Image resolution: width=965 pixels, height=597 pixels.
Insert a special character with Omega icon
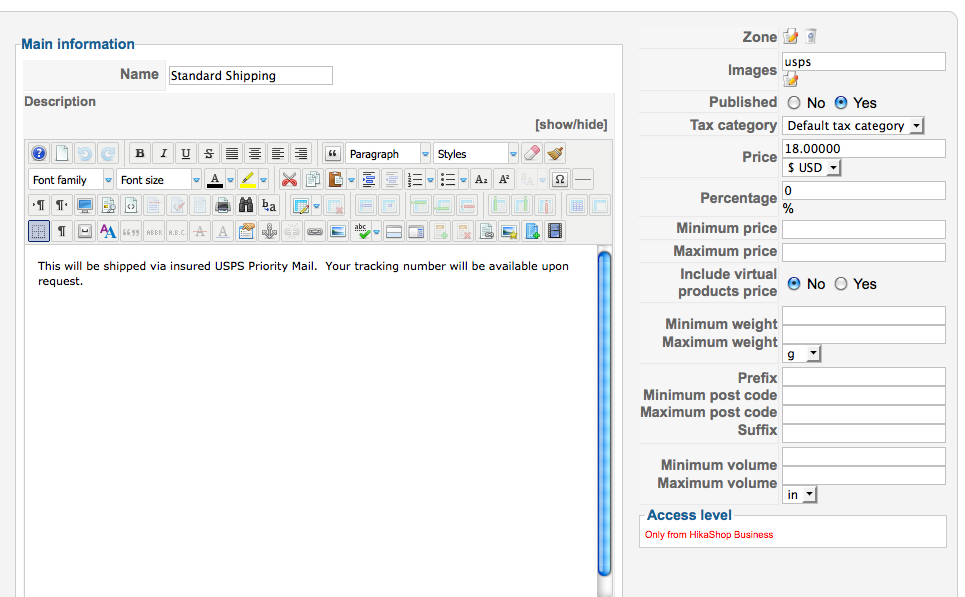[559, 180]
